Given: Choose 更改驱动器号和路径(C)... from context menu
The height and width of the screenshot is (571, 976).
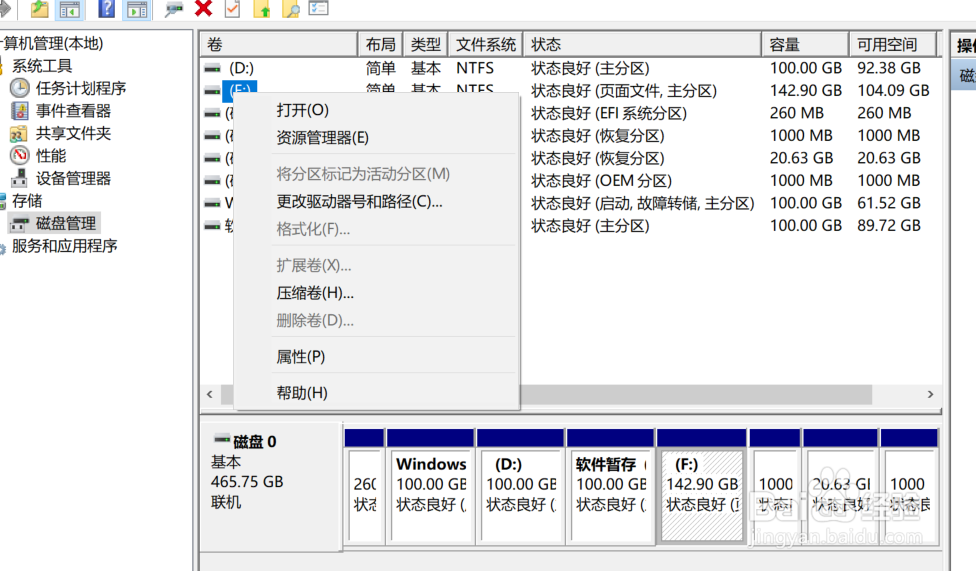Looking at the screenshot, I should pyautogui.click(x=359, y=202).
